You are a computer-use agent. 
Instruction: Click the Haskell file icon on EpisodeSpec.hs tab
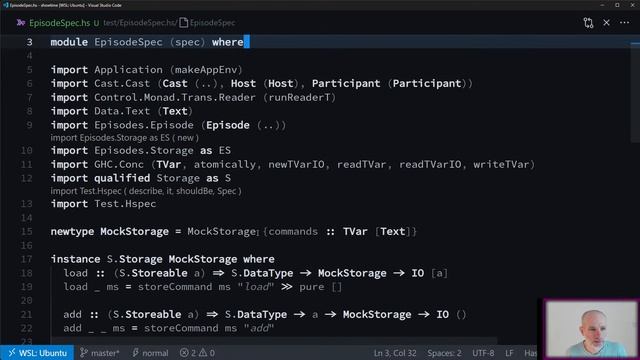pos(21,23)
